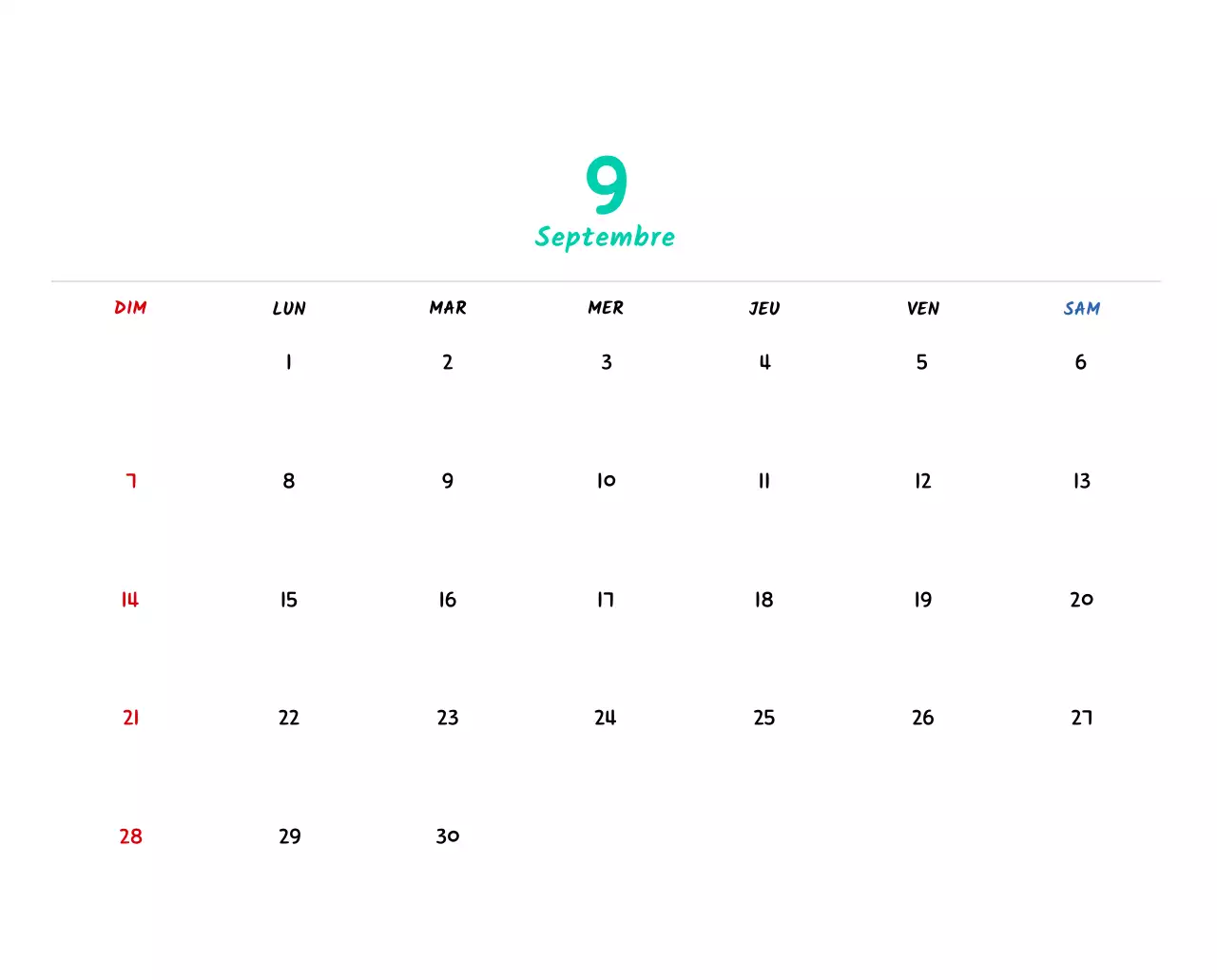Viewport: 1217px width, 980px height.
Task: Click the red Sunday date 21
Action: click(130, 718)
